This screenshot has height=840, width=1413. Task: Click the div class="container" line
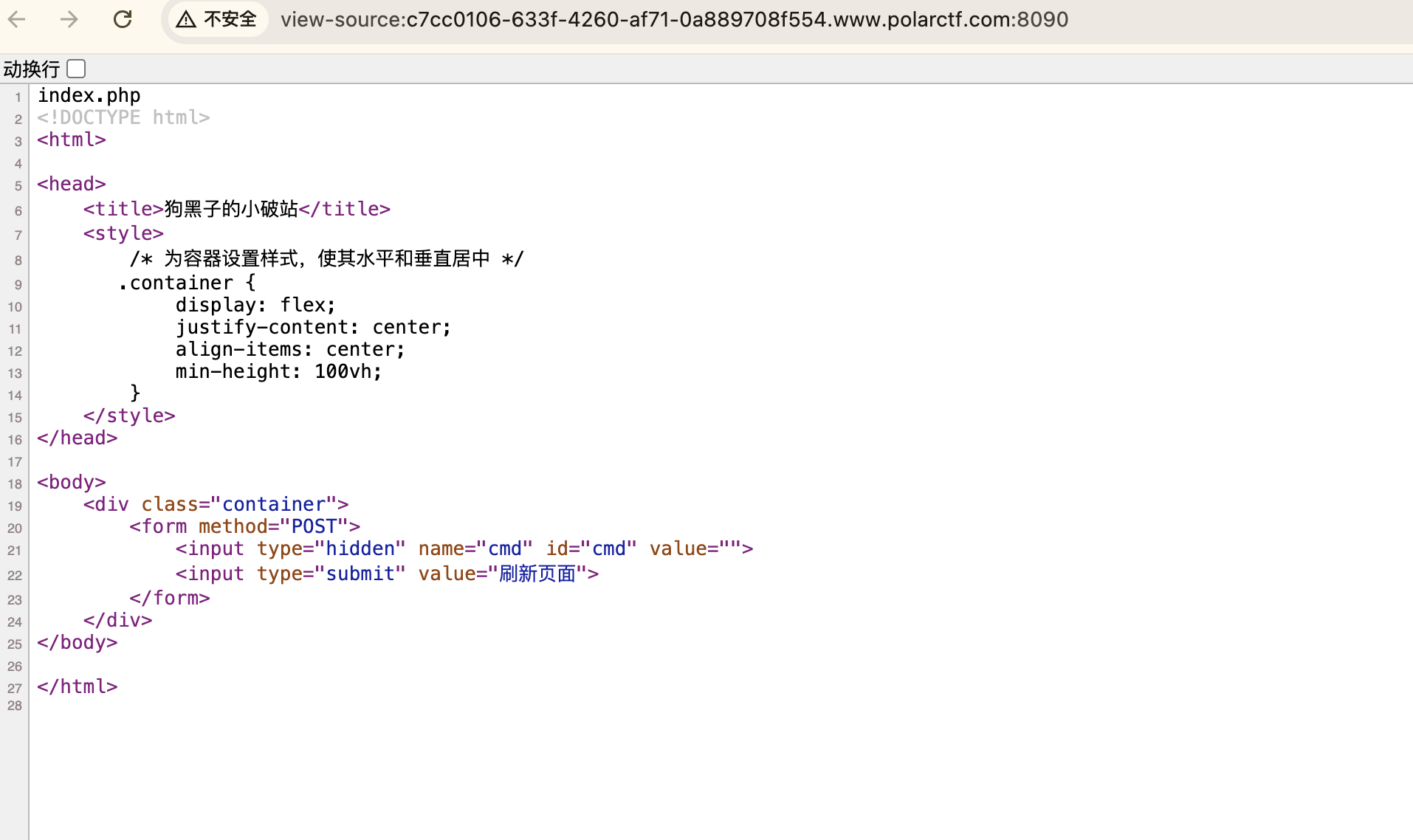point(216,504)
